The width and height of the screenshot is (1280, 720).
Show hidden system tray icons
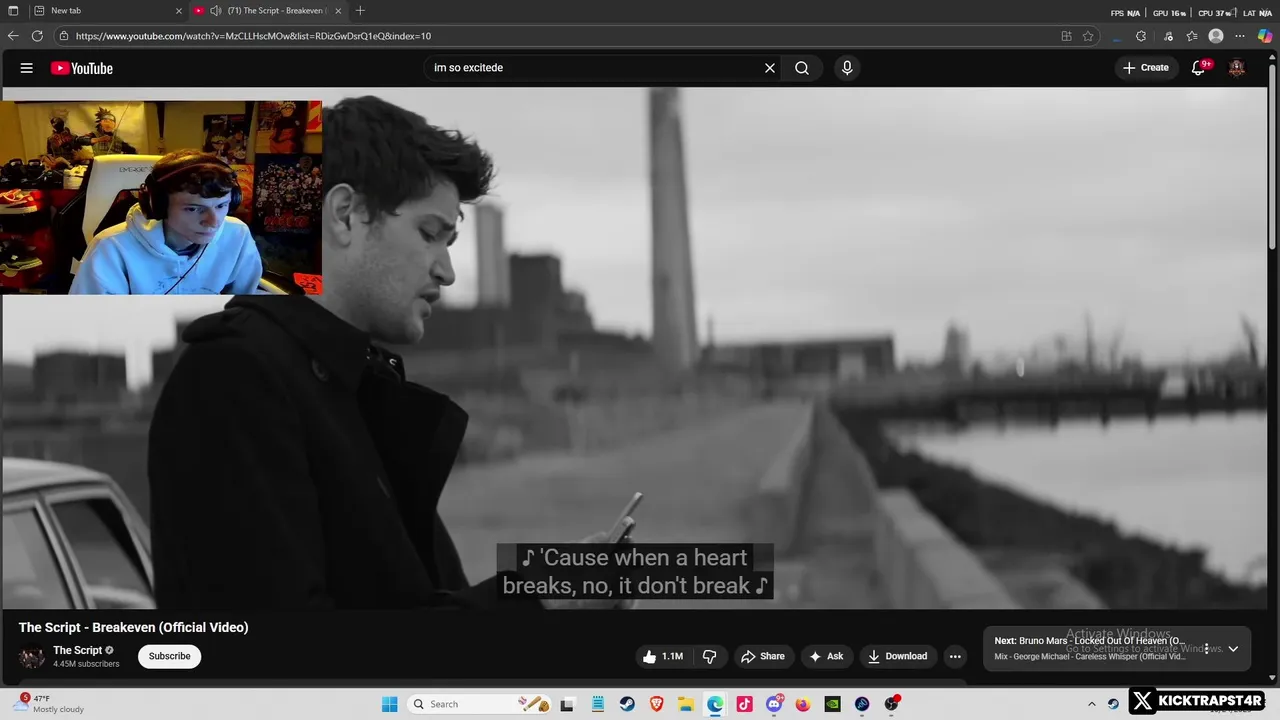[1091, 704]
